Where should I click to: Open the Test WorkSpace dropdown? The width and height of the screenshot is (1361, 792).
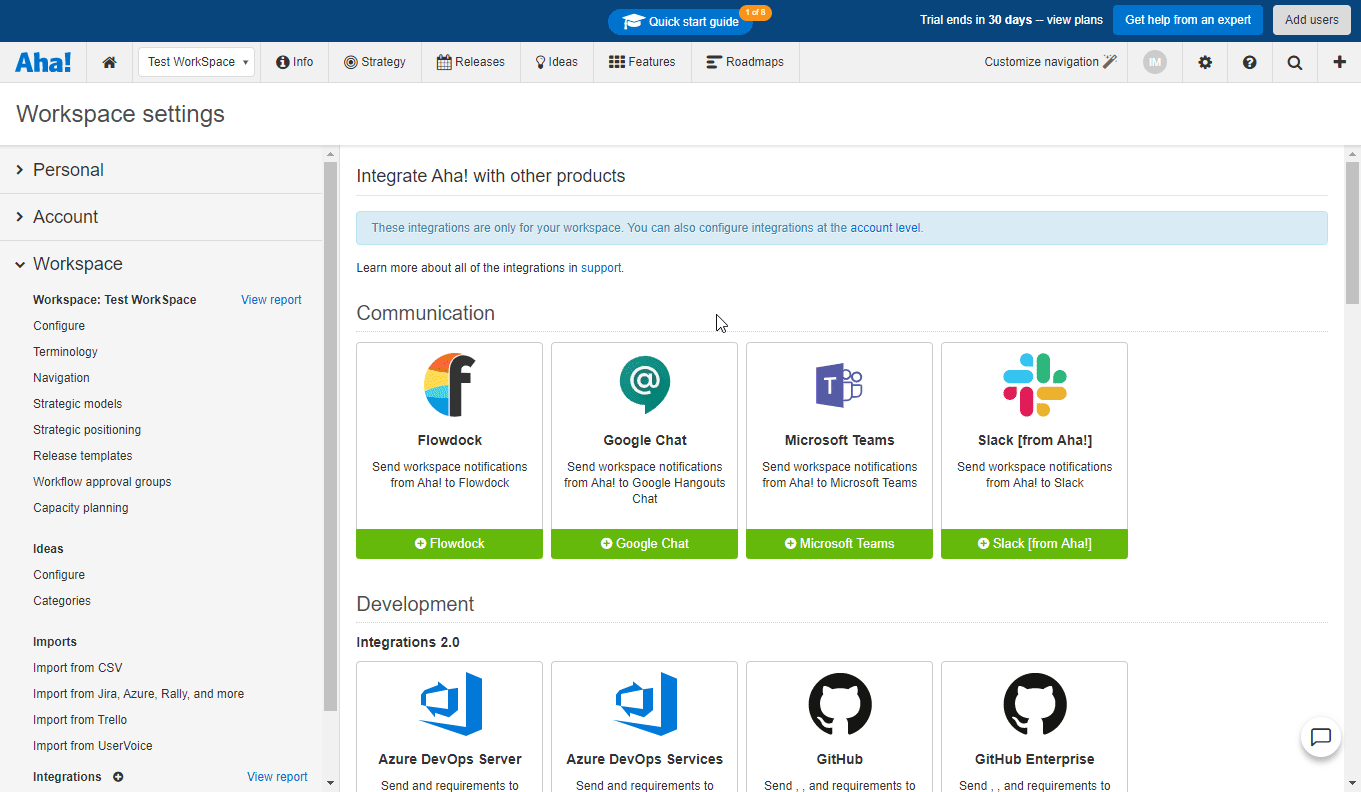point(196,62)
